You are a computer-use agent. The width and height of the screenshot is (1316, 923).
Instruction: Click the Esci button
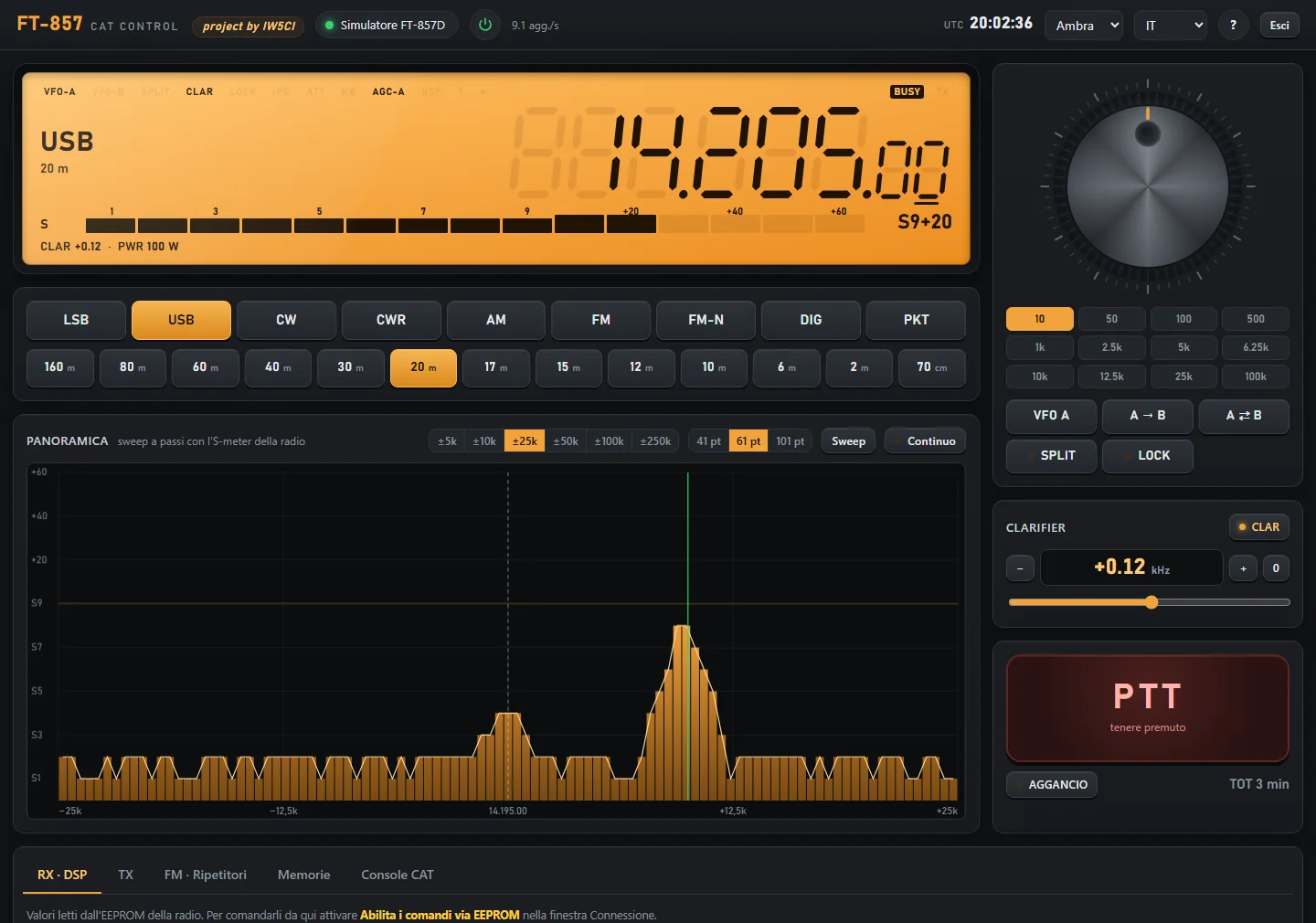[1279, 25]
